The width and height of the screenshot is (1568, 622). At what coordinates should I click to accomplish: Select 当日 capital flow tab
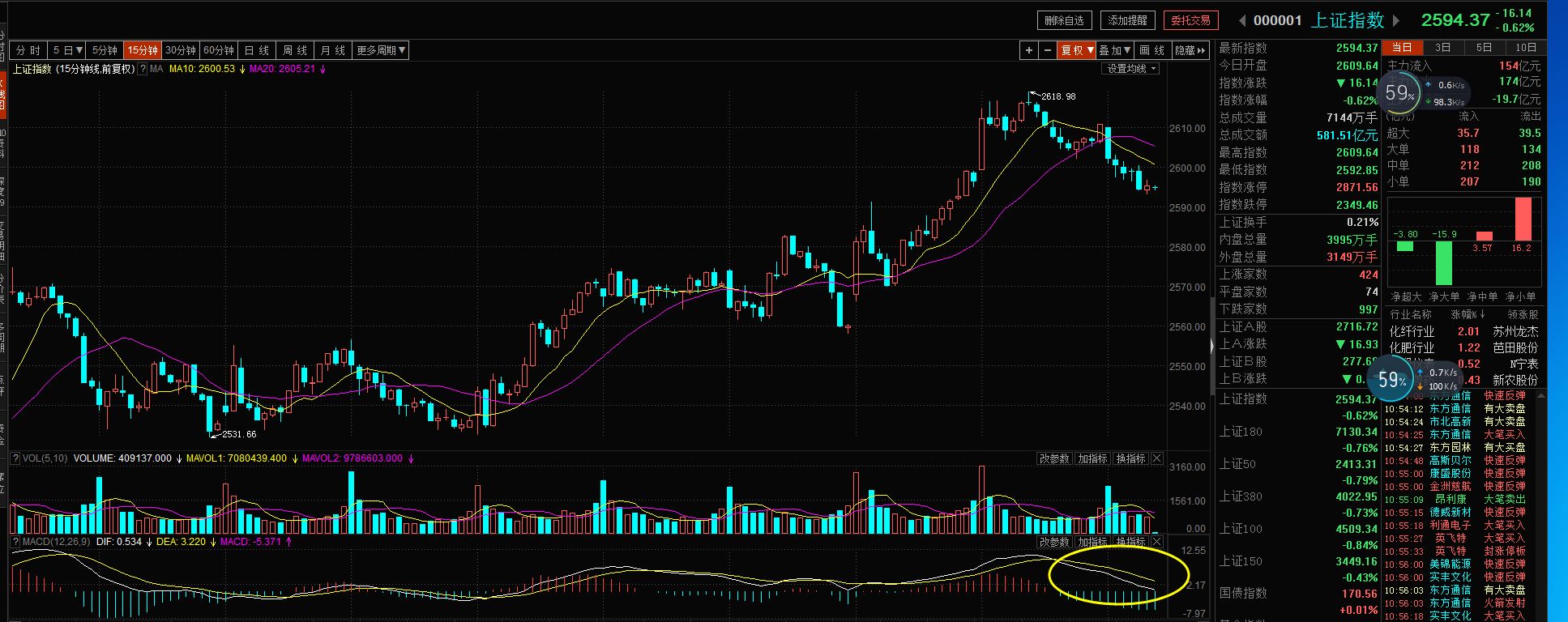click(1403, 48)
